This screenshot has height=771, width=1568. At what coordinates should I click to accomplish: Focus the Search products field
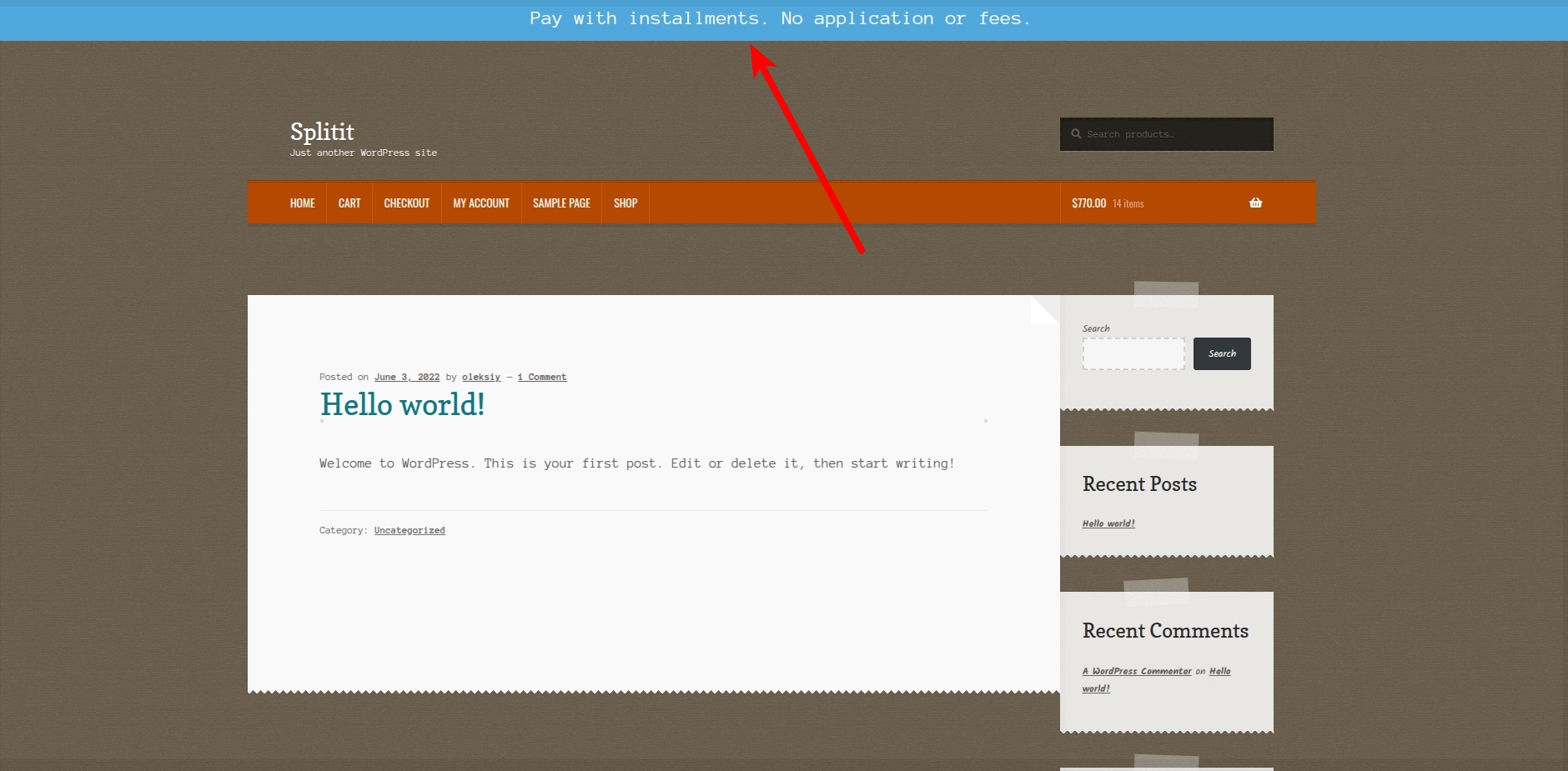point(1167,134)
